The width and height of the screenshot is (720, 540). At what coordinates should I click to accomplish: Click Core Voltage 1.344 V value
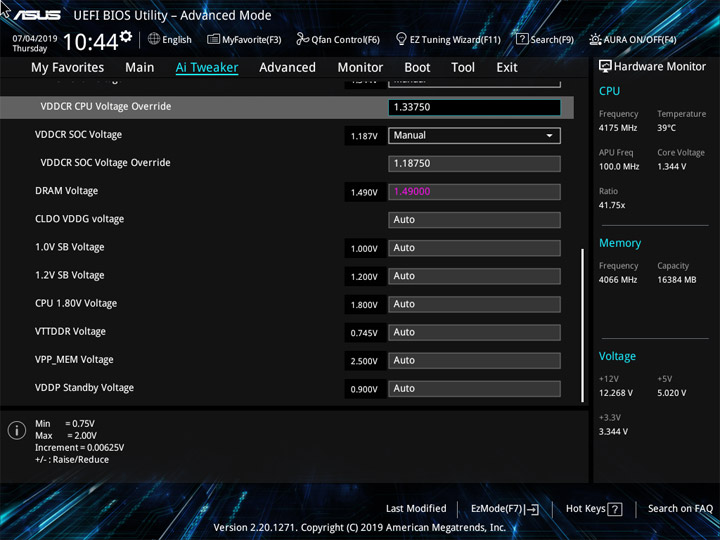[x=671, y=167]
